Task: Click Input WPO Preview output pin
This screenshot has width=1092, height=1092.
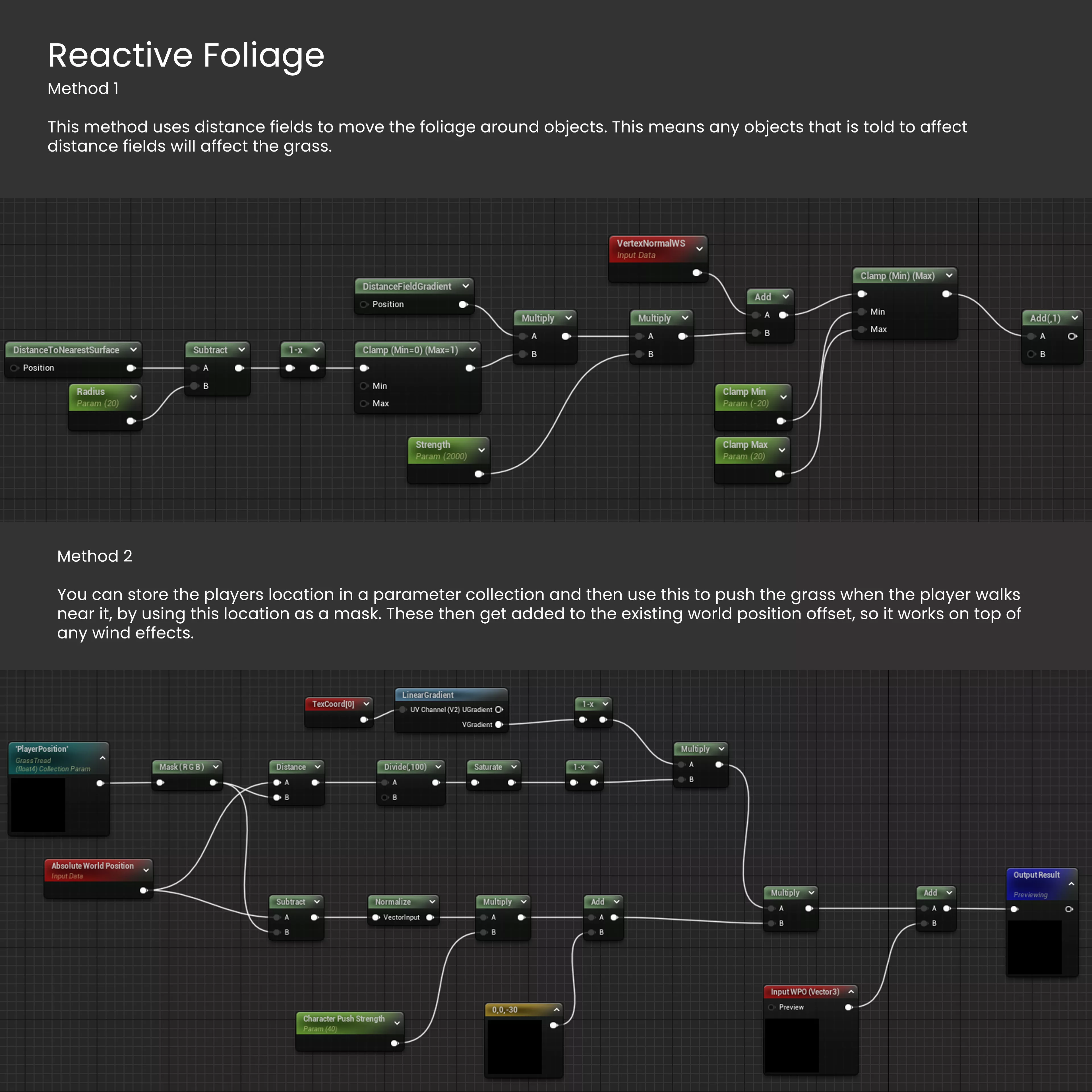Action: [x=848, y=1007]
